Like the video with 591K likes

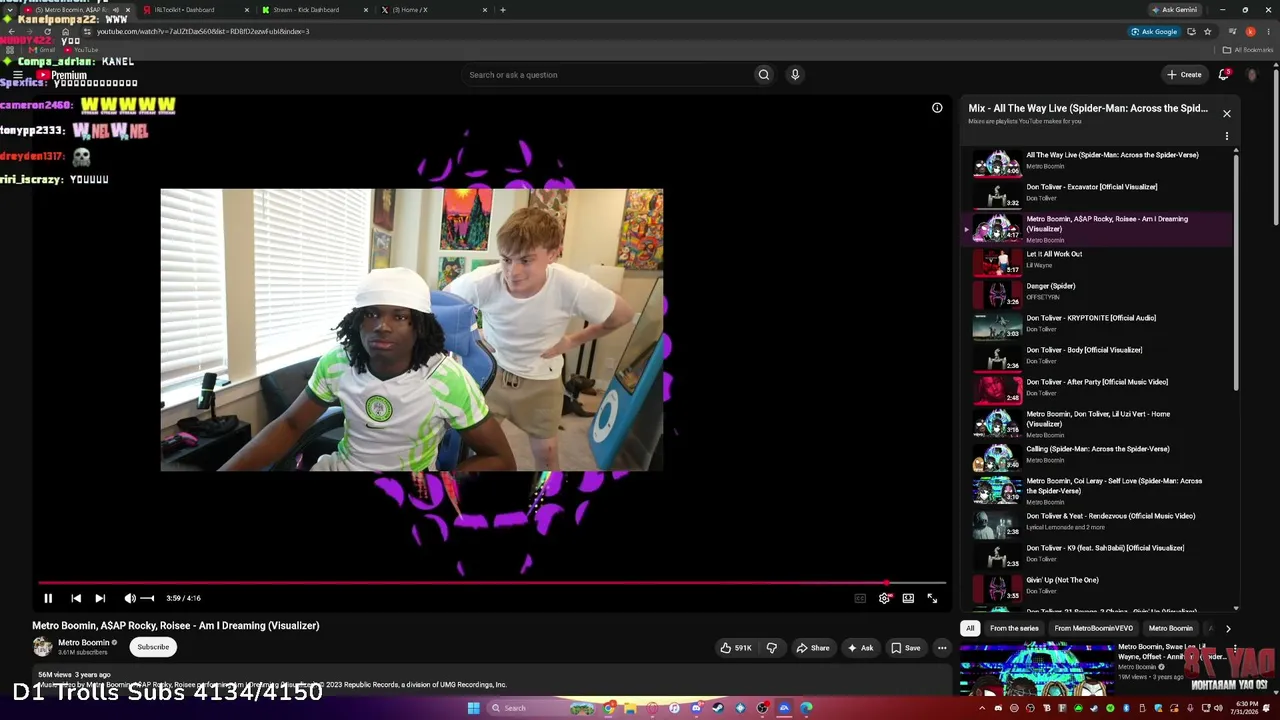(x=736, y=648)
